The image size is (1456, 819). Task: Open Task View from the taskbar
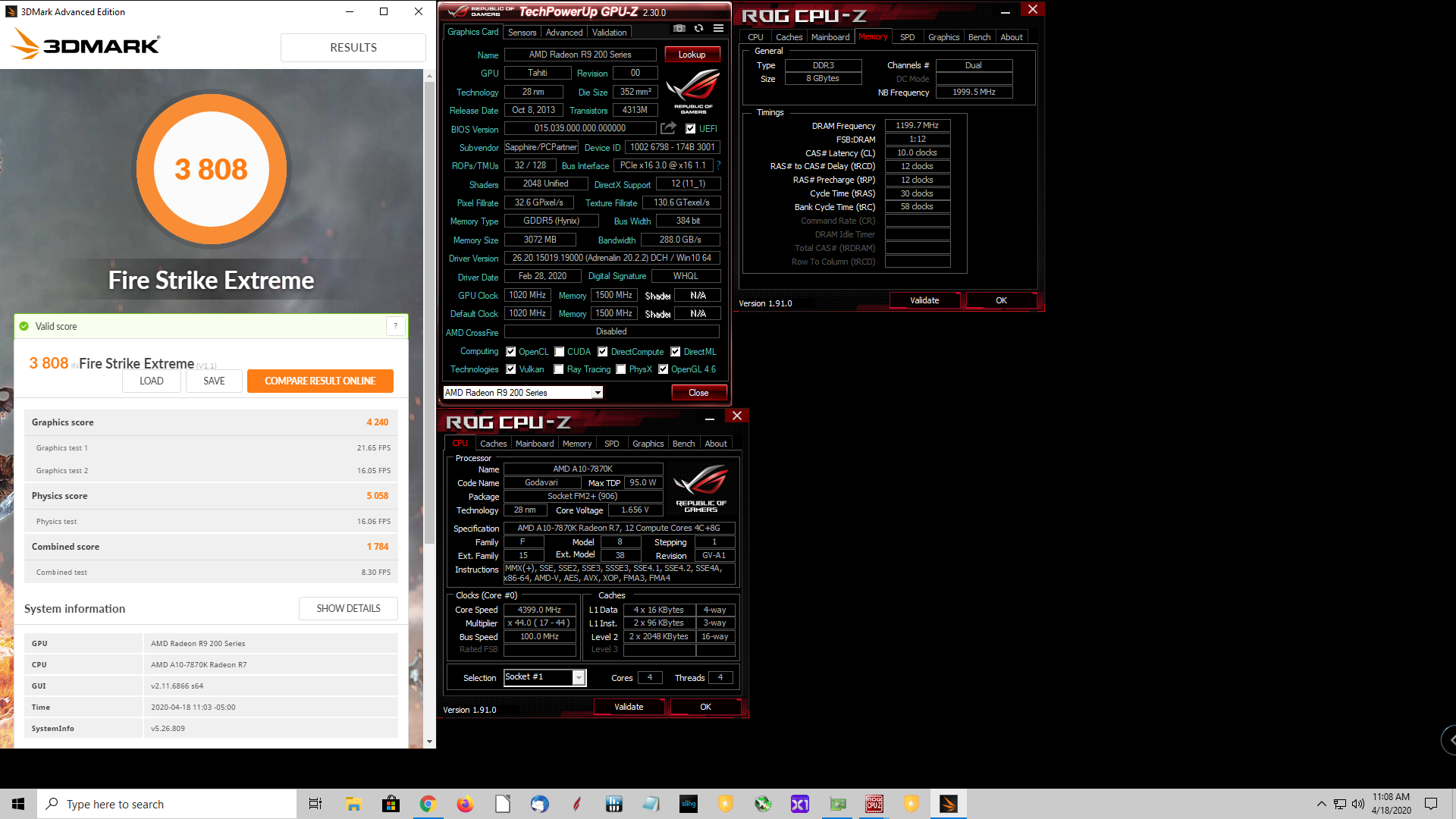[x=315, y=804]
